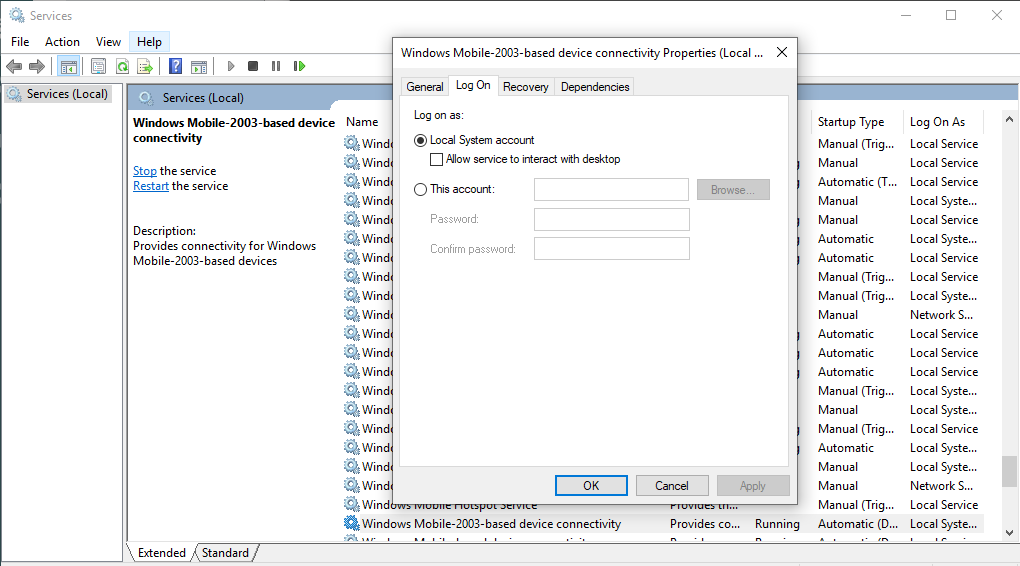Image resolution: width=1020 pixels, height=566 pixels.
Task: Close the properties dialog with X
Action: [x=782, y=52]
